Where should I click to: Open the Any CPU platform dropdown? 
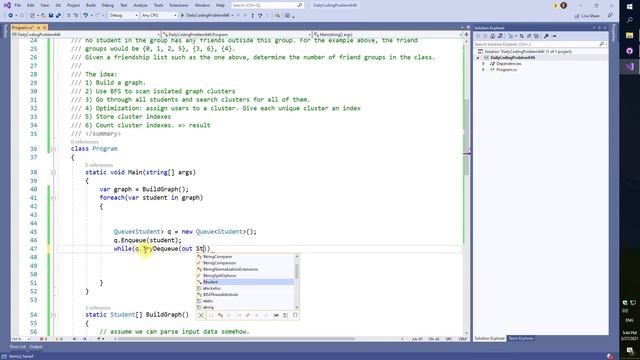pyautogui.click(x=158, y=16)
